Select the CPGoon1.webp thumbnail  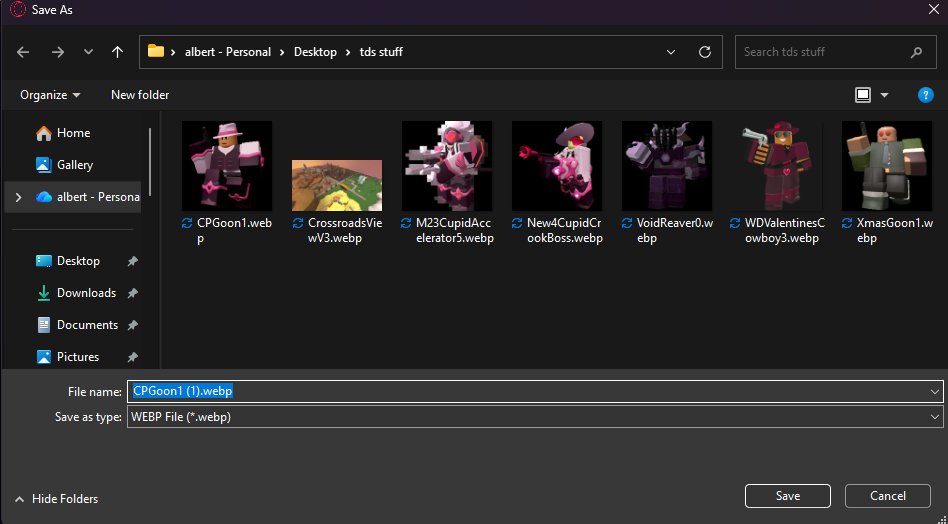pyautogui.click(x=227, y=166)
